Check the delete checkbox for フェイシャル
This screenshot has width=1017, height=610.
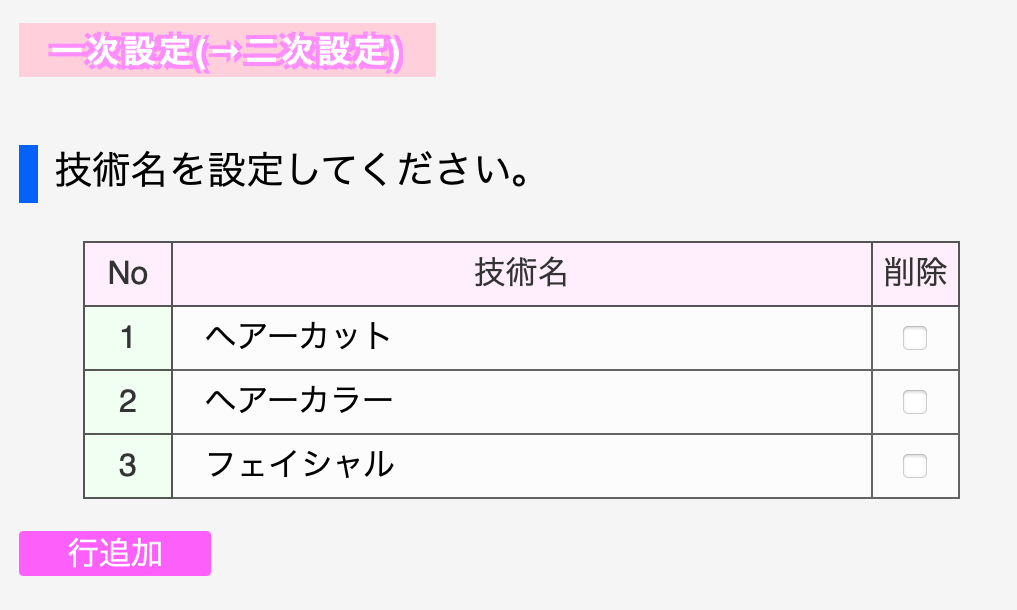915,466
